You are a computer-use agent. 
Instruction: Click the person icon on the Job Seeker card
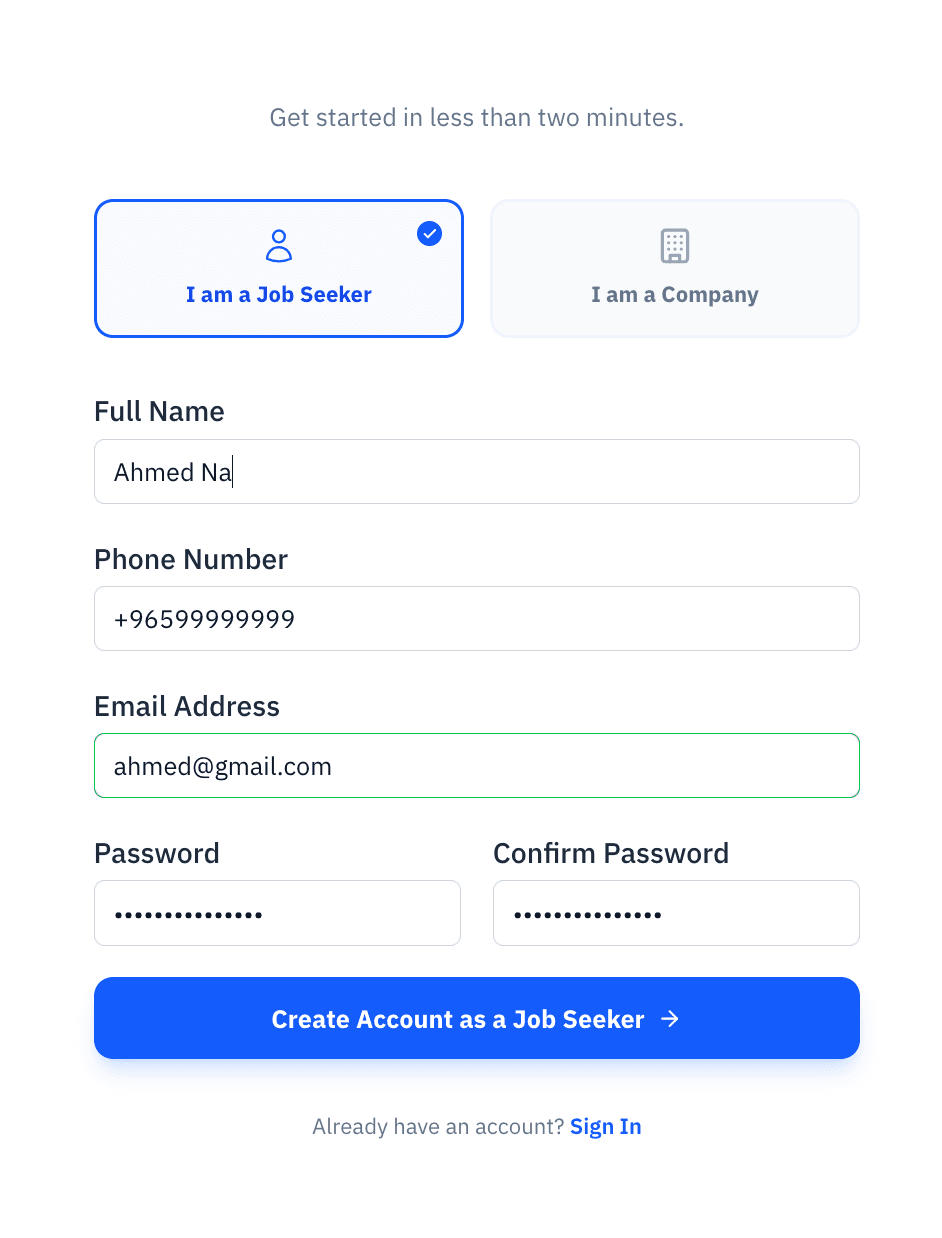(278, 245)
